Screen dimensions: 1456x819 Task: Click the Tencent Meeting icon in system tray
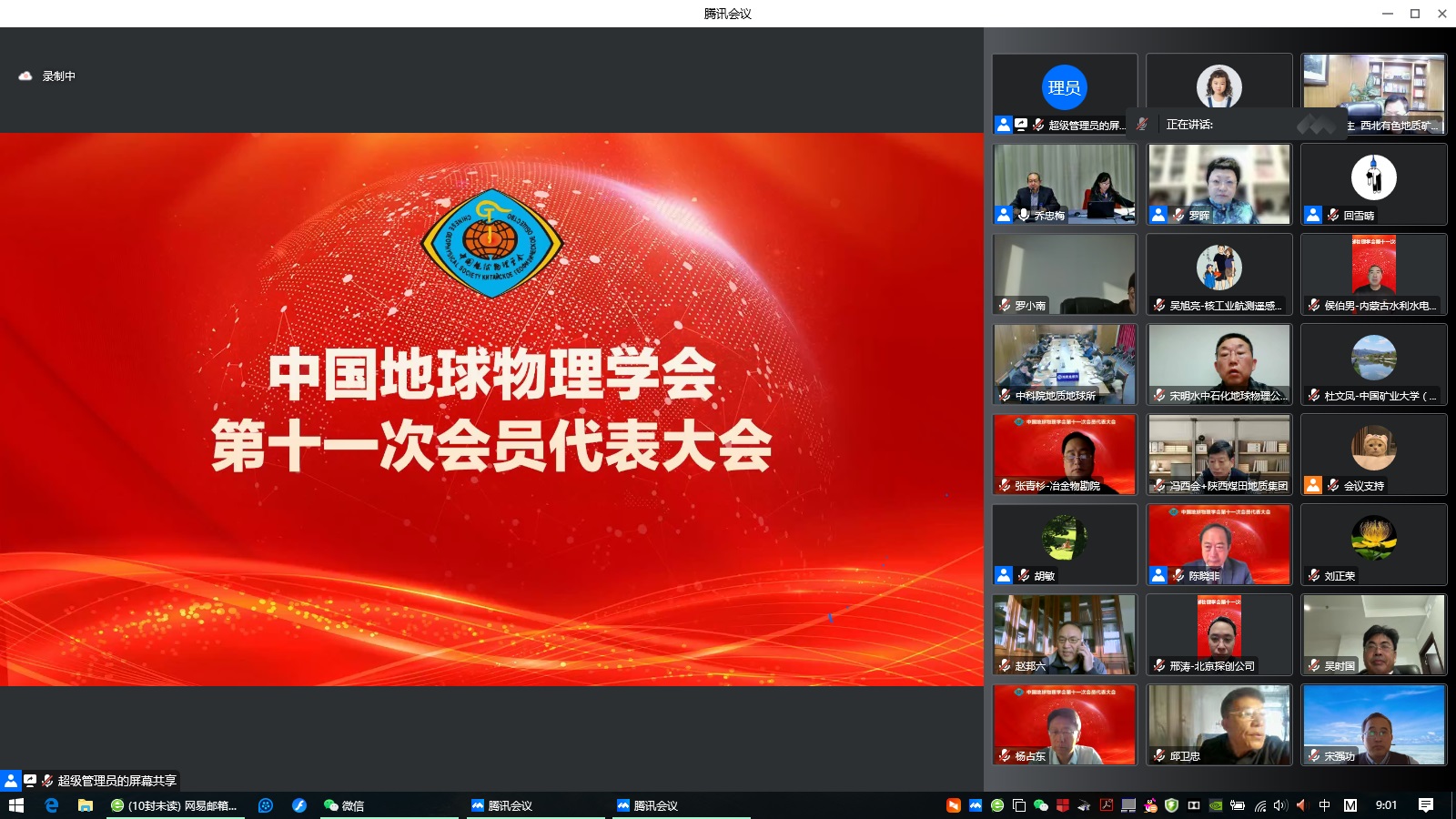point(976,805)
